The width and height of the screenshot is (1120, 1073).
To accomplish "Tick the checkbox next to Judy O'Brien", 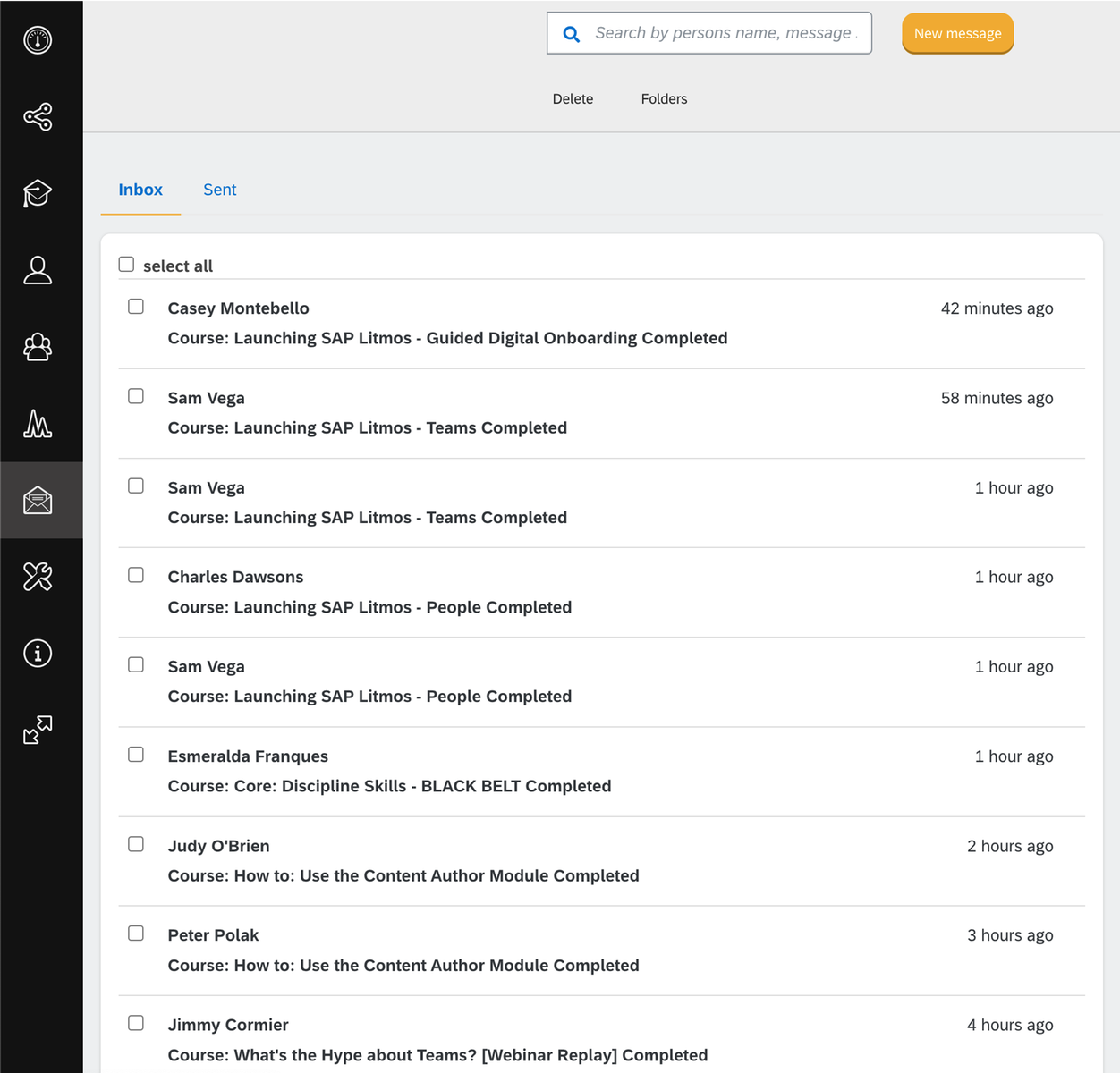I will (135, 843).
